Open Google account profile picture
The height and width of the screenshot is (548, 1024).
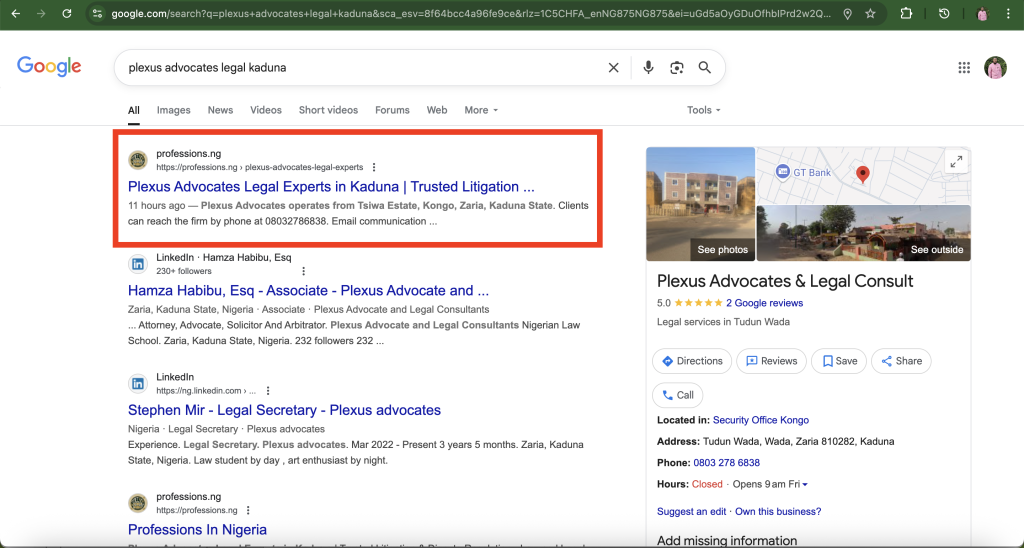point(995,67)
